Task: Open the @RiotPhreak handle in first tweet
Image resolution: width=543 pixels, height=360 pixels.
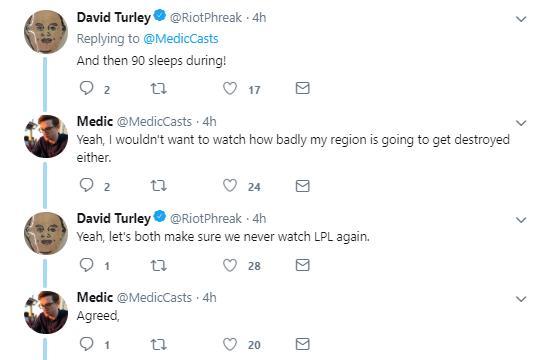Action: pyautogui.click(x=206, y=17)
